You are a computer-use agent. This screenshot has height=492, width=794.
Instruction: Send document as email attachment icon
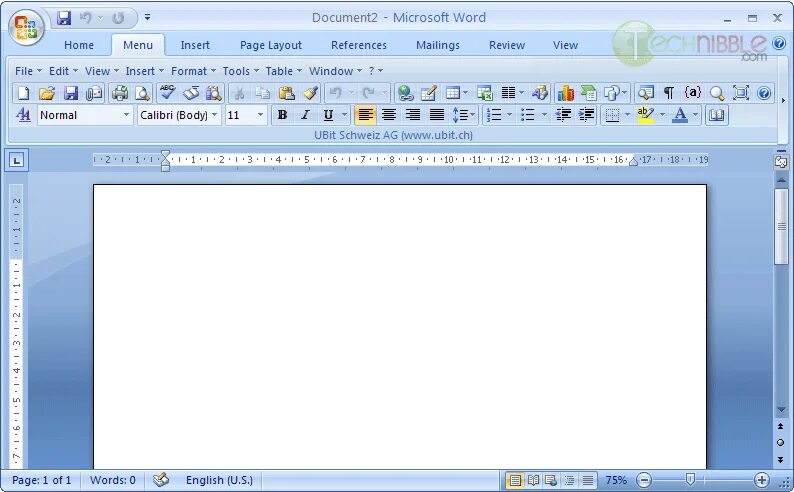[94, 93]
